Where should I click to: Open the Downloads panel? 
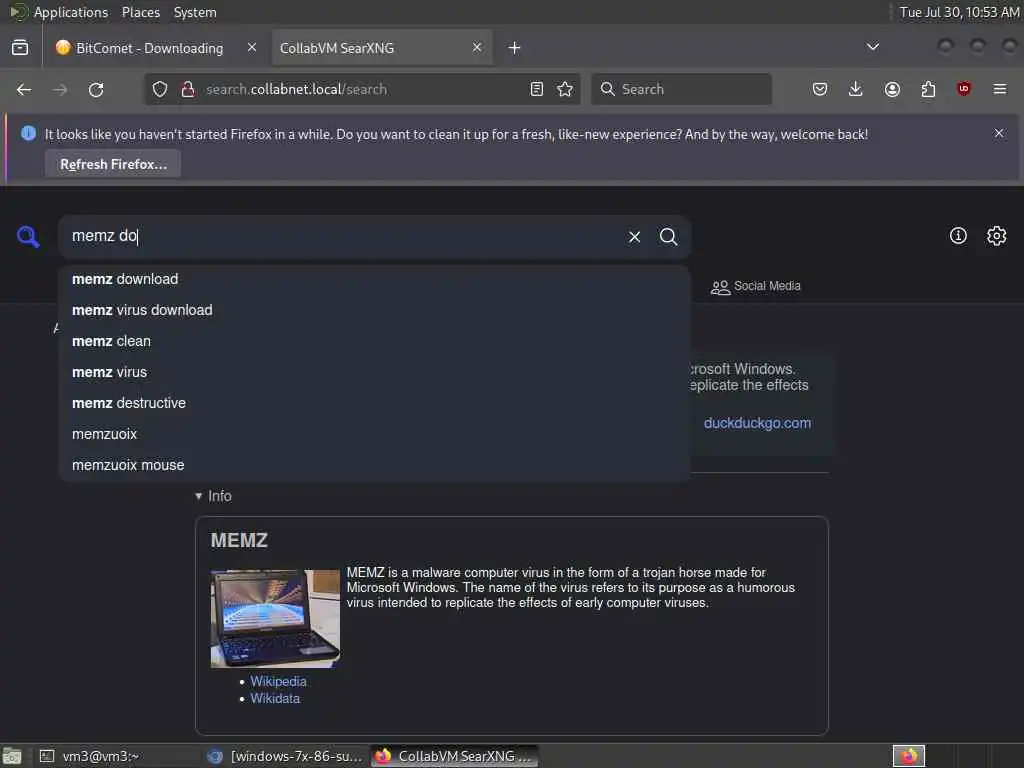point(856,89)
